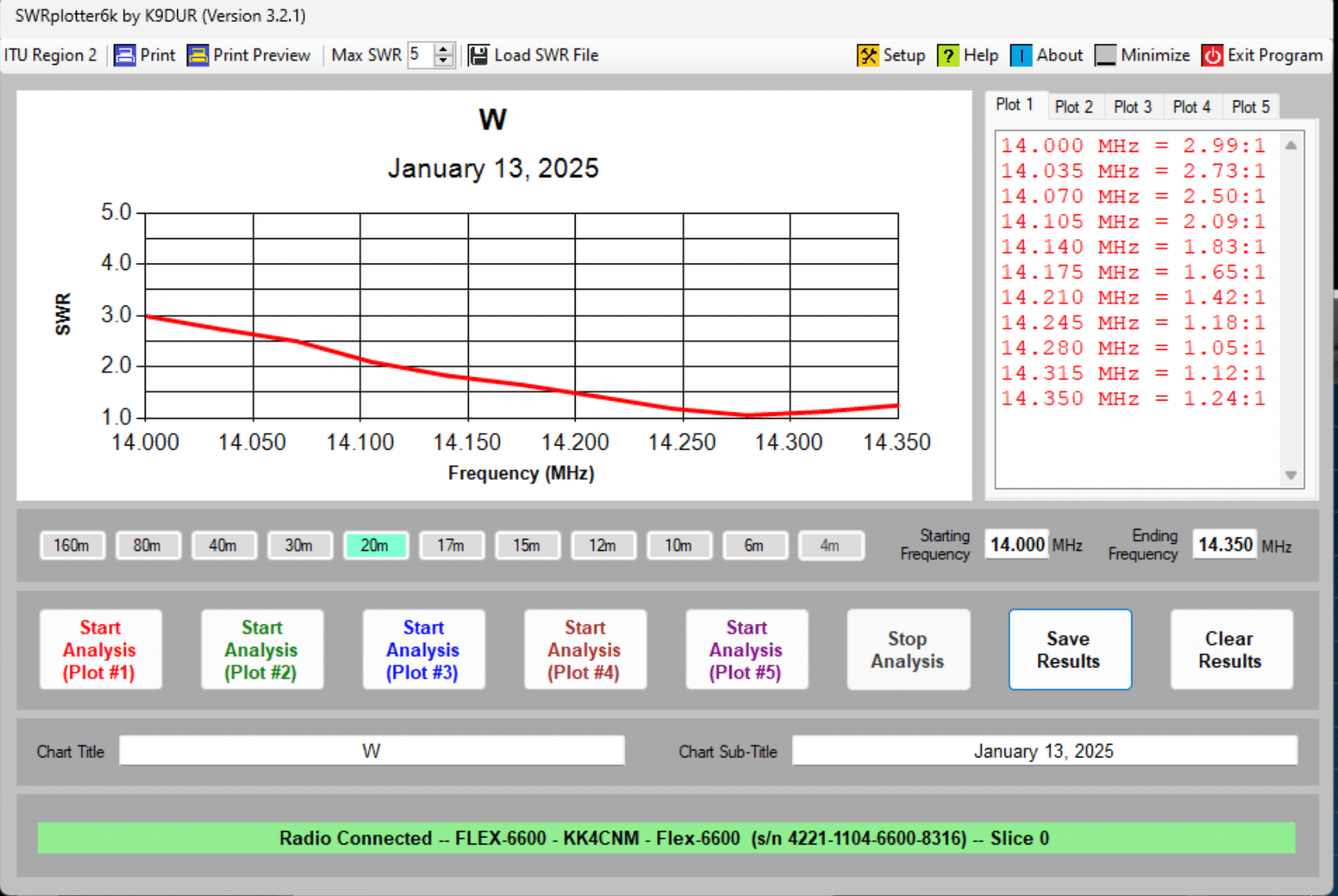
Task: Click the Ending Frequency field
Action: pos(1225,545)
